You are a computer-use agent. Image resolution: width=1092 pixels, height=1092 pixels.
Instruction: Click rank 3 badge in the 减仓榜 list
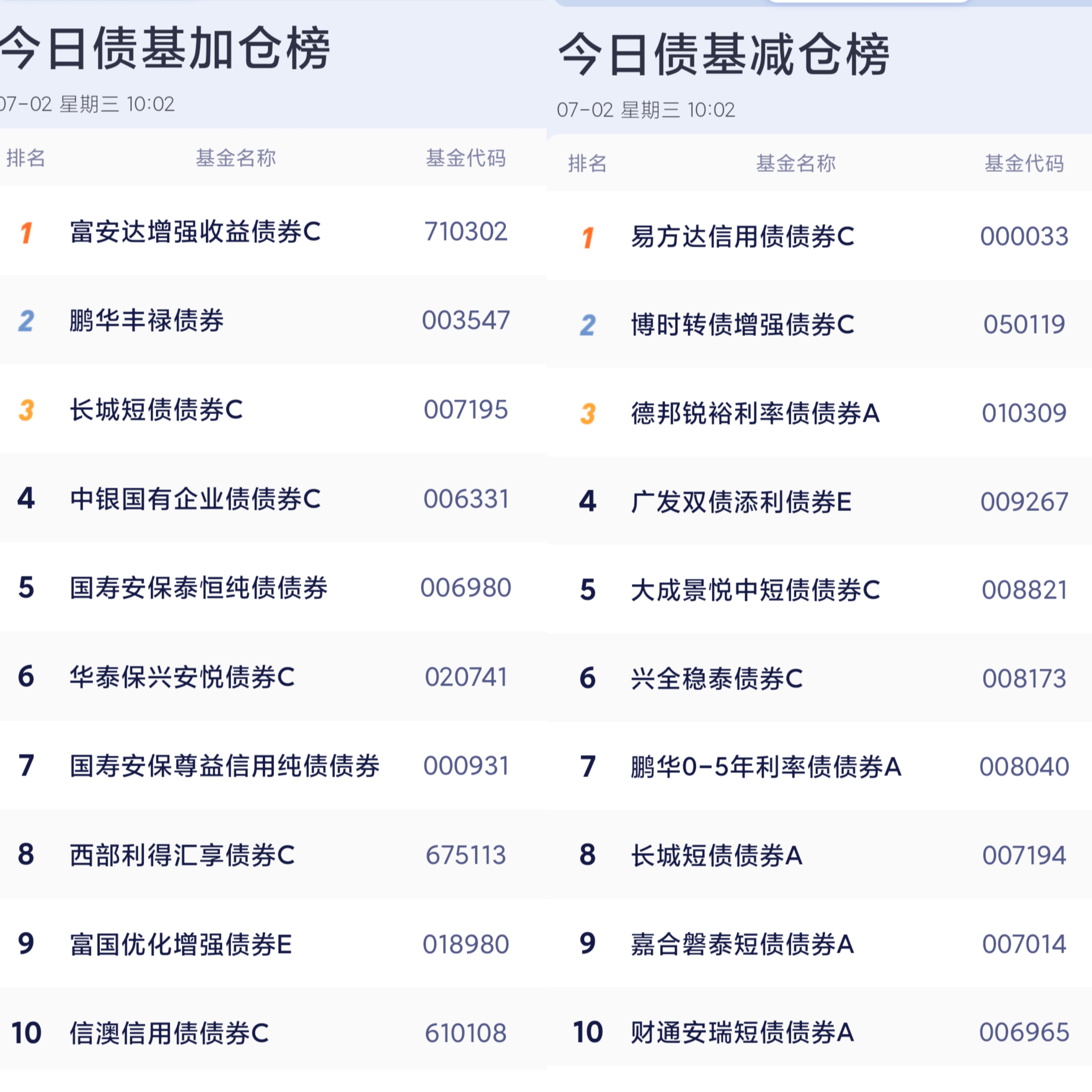(588, 414)
